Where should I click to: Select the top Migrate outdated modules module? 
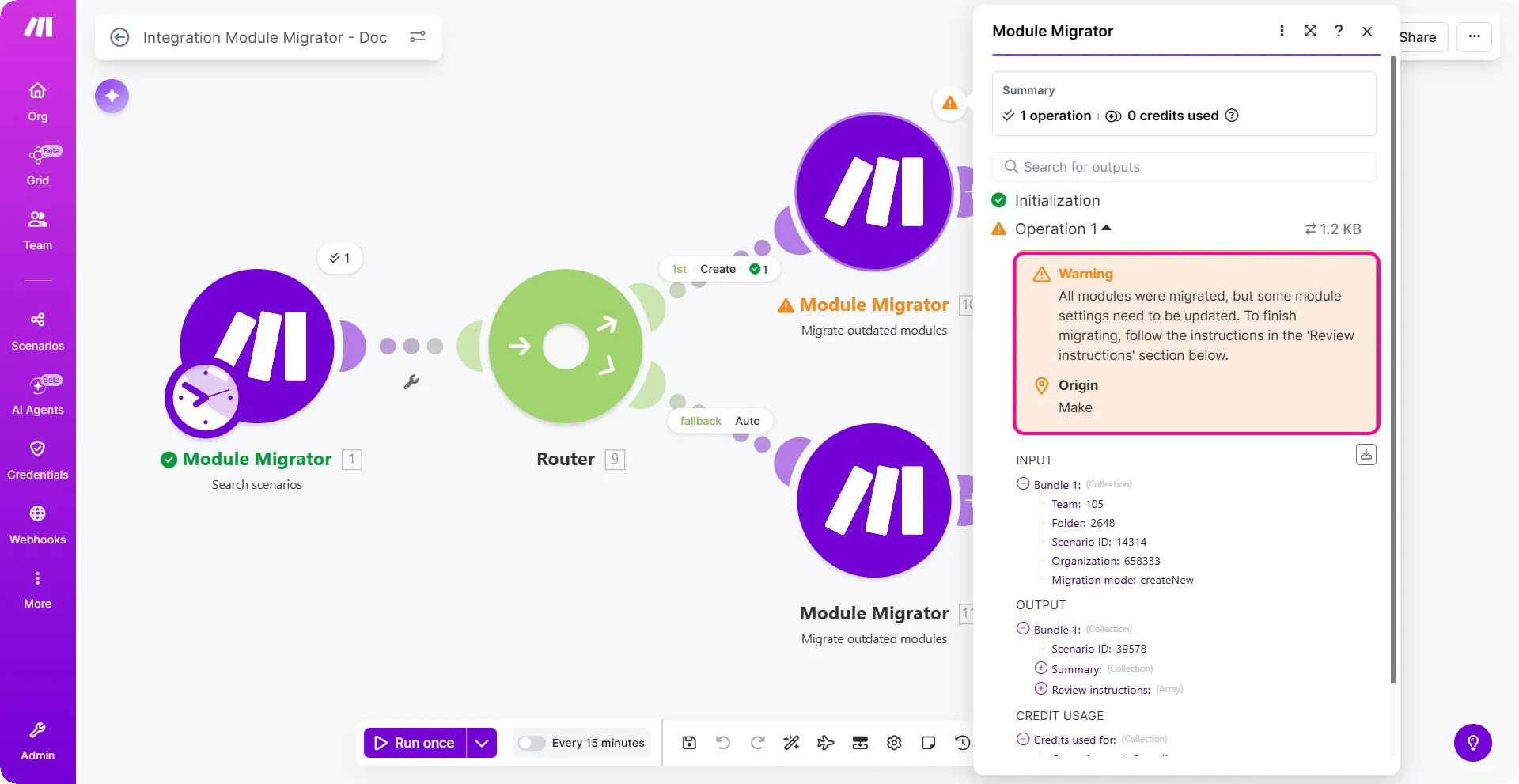click(874, 192)
